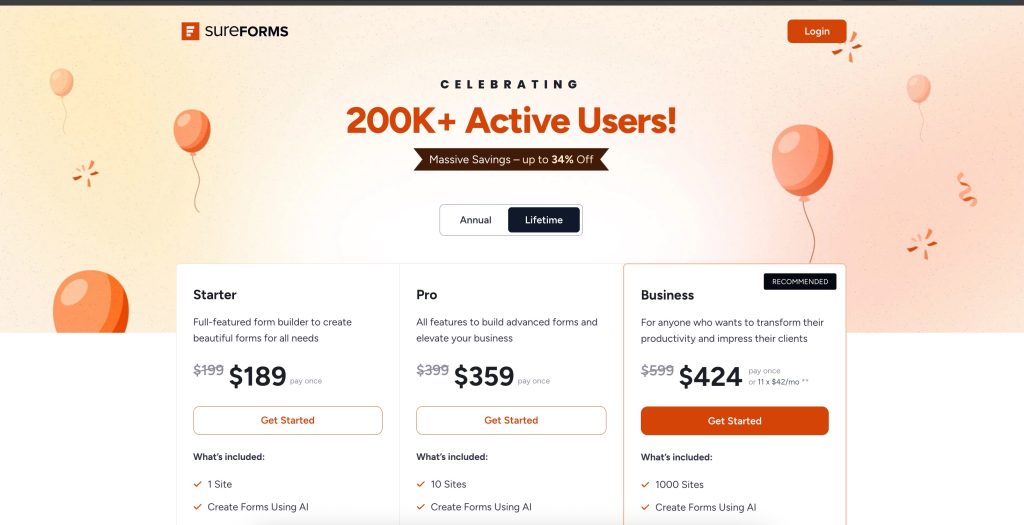The width and height of the screenshot is (1024, 525).
Task: Click the checkmark icon beside 10 Sites
Action: (x=421, y=484)
